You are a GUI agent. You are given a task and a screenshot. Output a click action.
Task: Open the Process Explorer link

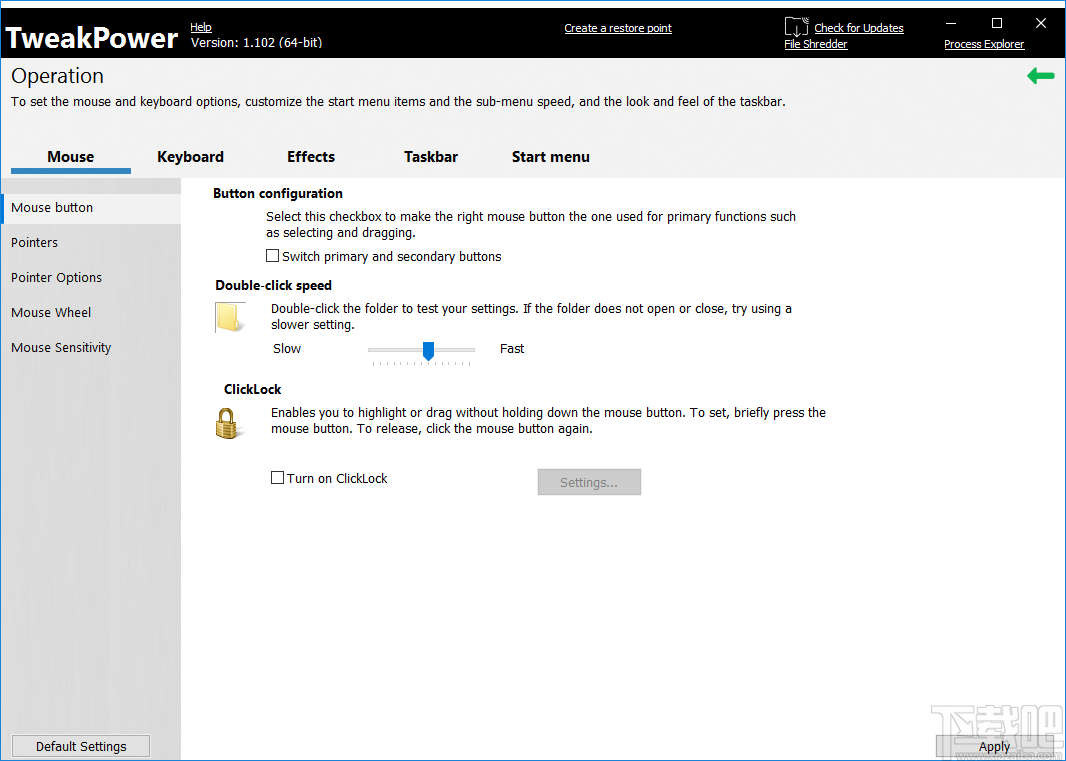984,44
